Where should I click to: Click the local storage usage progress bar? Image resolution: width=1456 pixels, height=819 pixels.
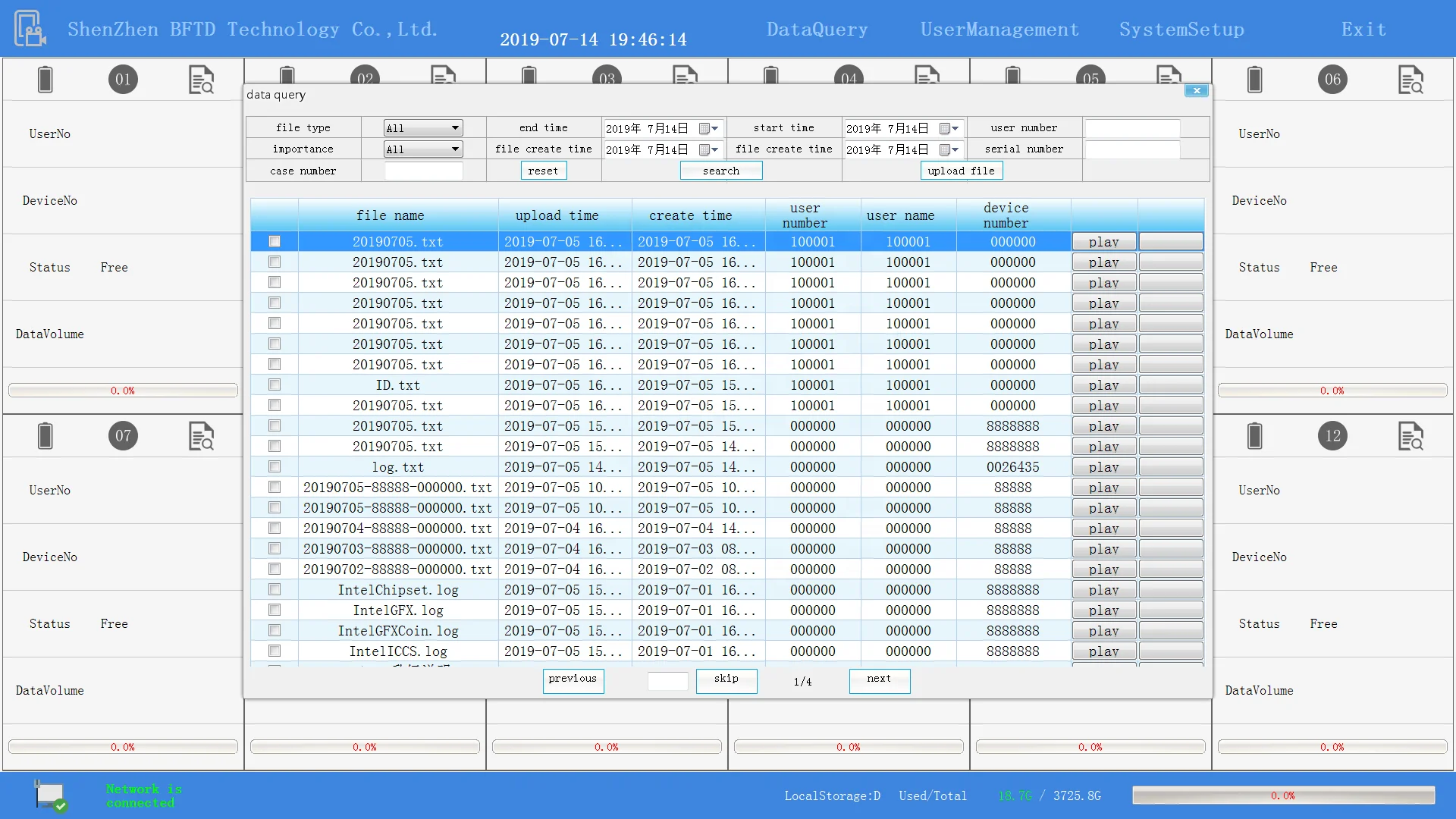pyautogui.click(x=1283, y=795)
